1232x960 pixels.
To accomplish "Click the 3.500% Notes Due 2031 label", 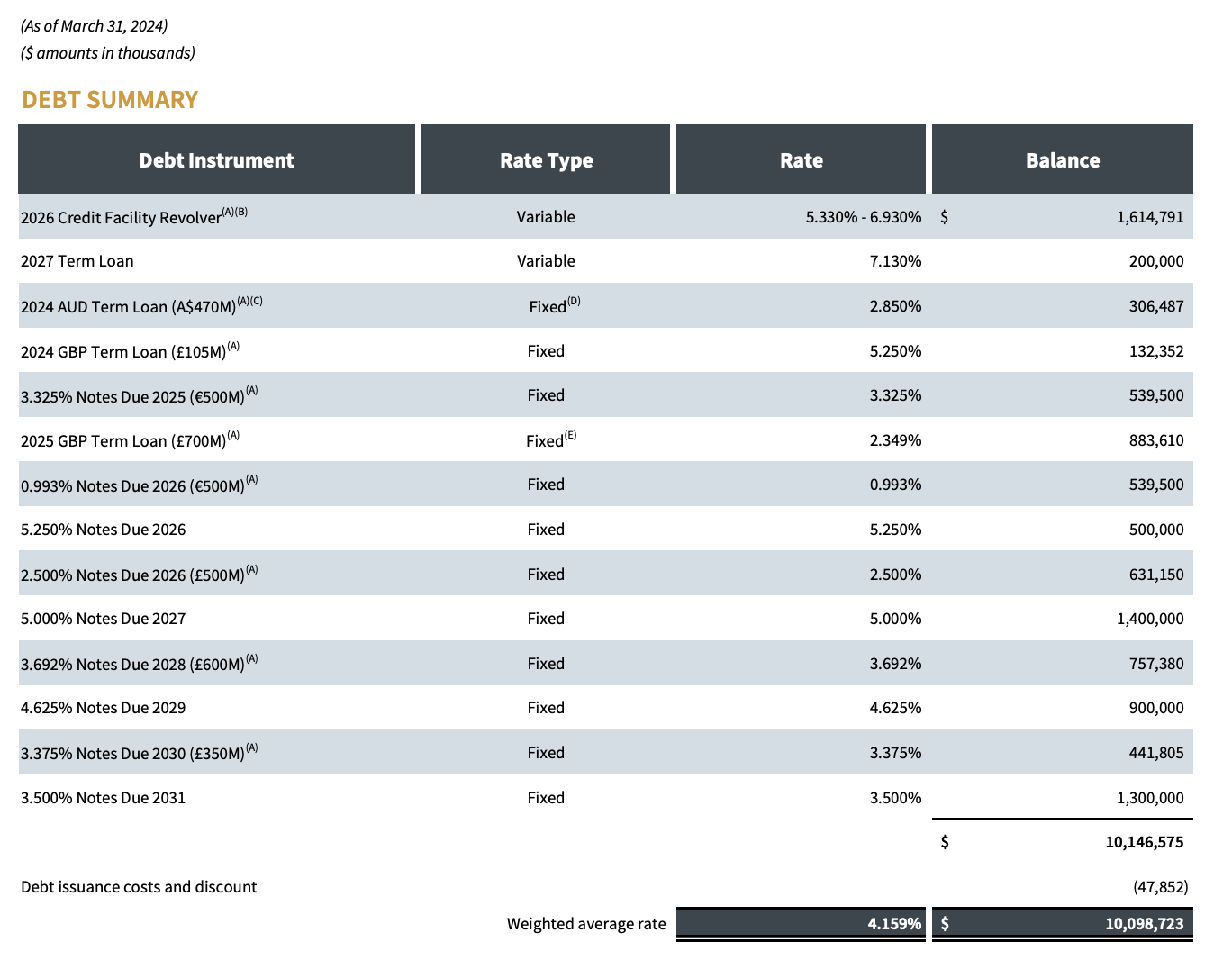I will point(104,798).
